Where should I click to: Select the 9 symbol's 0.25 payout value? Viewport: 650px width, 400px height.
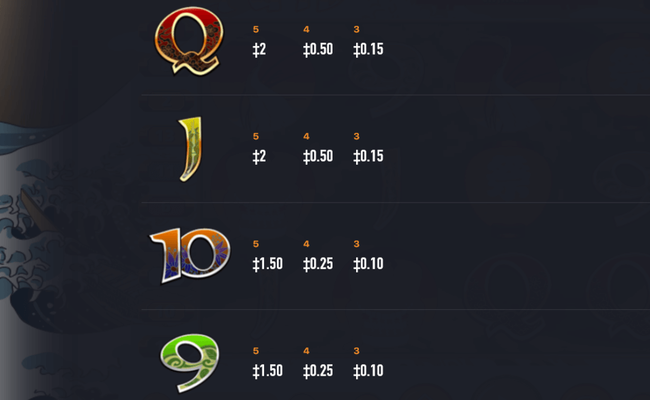[x=318, y=371]
